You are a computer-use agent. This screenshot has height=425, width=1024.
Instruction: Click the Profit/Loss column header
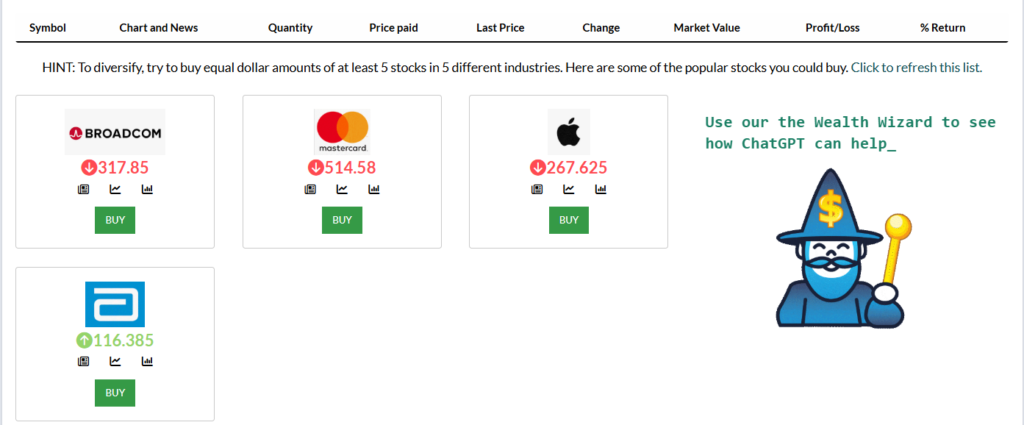pyautogui.click(x=832, y=28)
